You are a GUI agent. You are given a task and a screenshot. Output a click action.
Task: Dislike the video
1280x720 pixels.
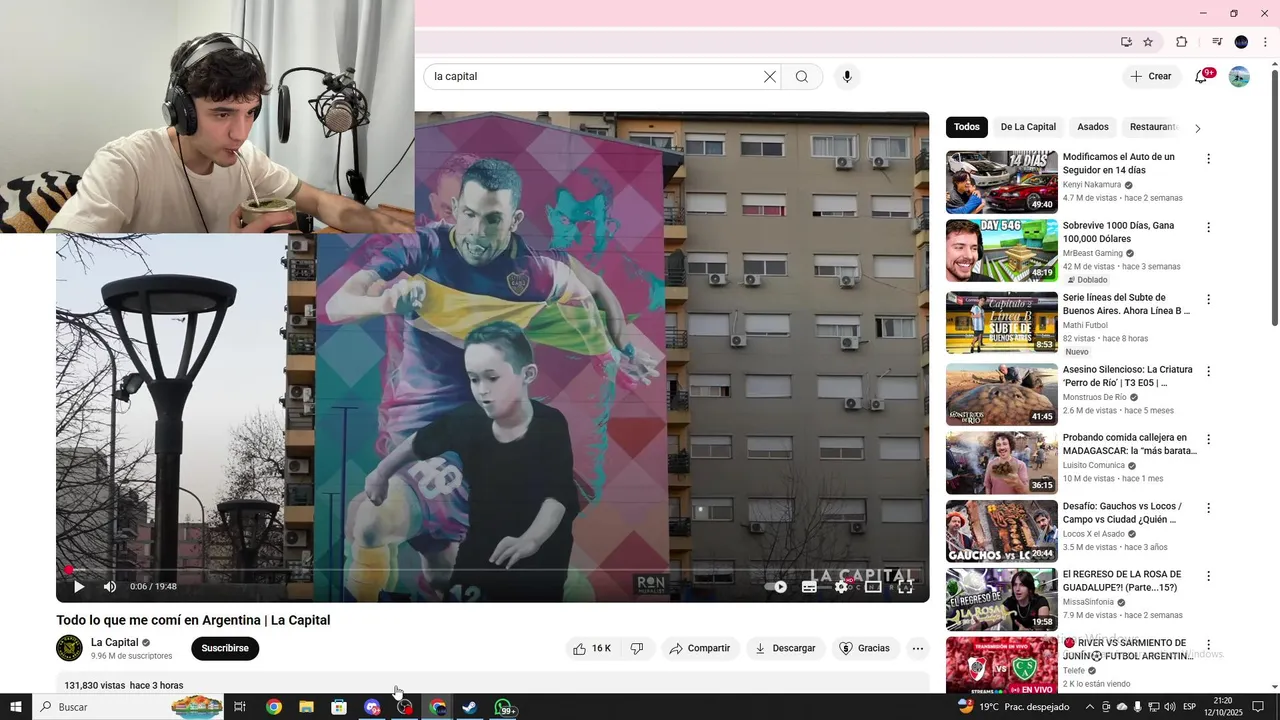click(x=637, y=649)
